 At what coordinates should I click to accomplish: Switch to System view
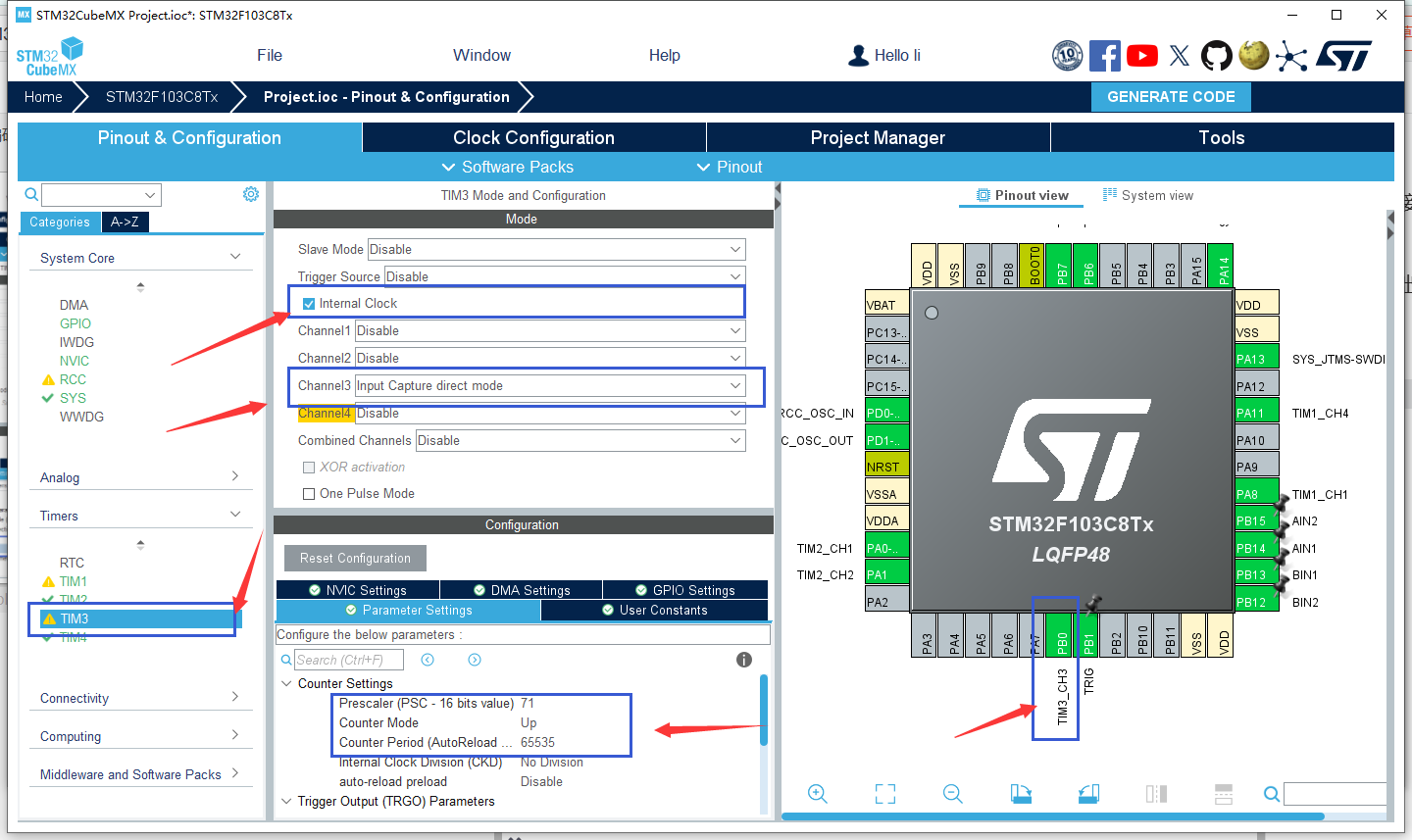1148,195
